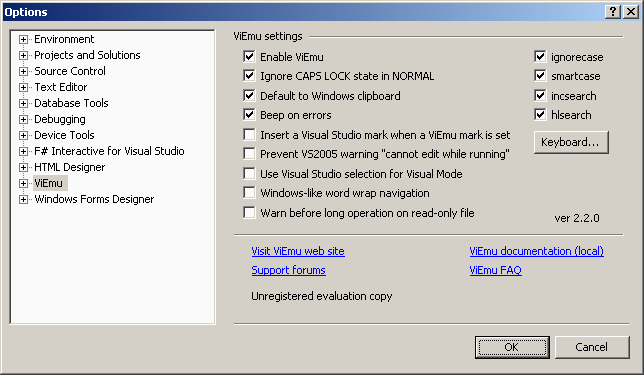The height and width of the screenshot is (375, 644).
Task: Confirm with the OK button
Action: coord(512,347)
